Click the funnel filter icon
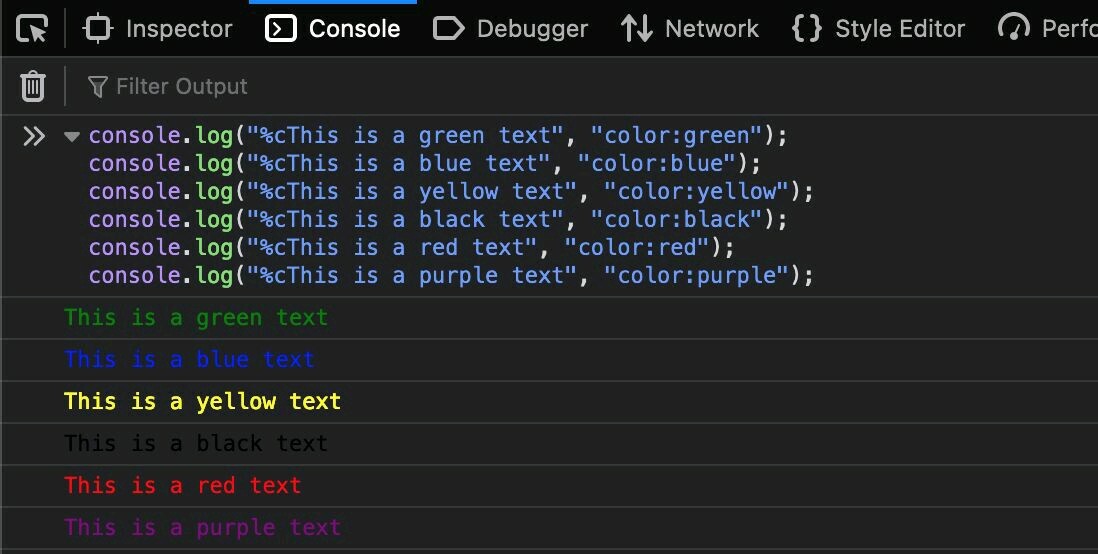This screenshot has width=1098, height=554. (97, 87)
